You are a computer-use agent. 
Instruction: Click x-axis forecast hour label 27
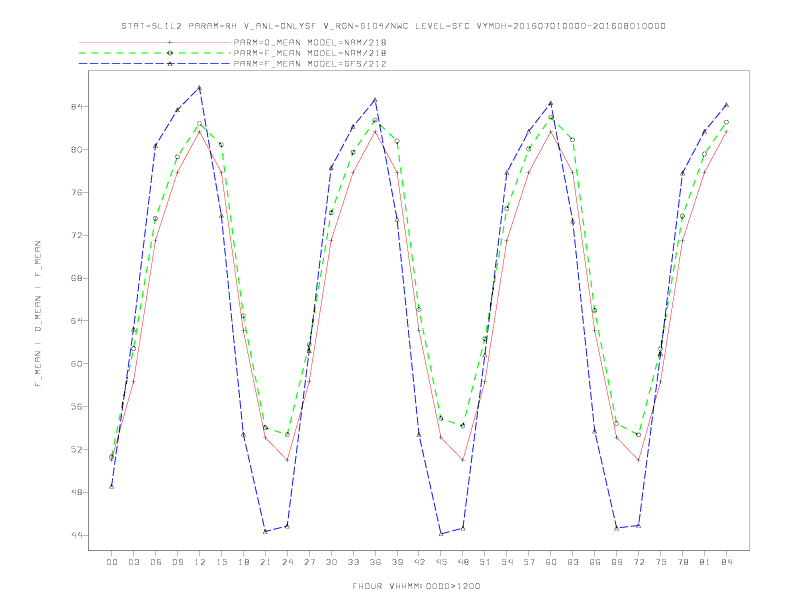pos(309,562)
